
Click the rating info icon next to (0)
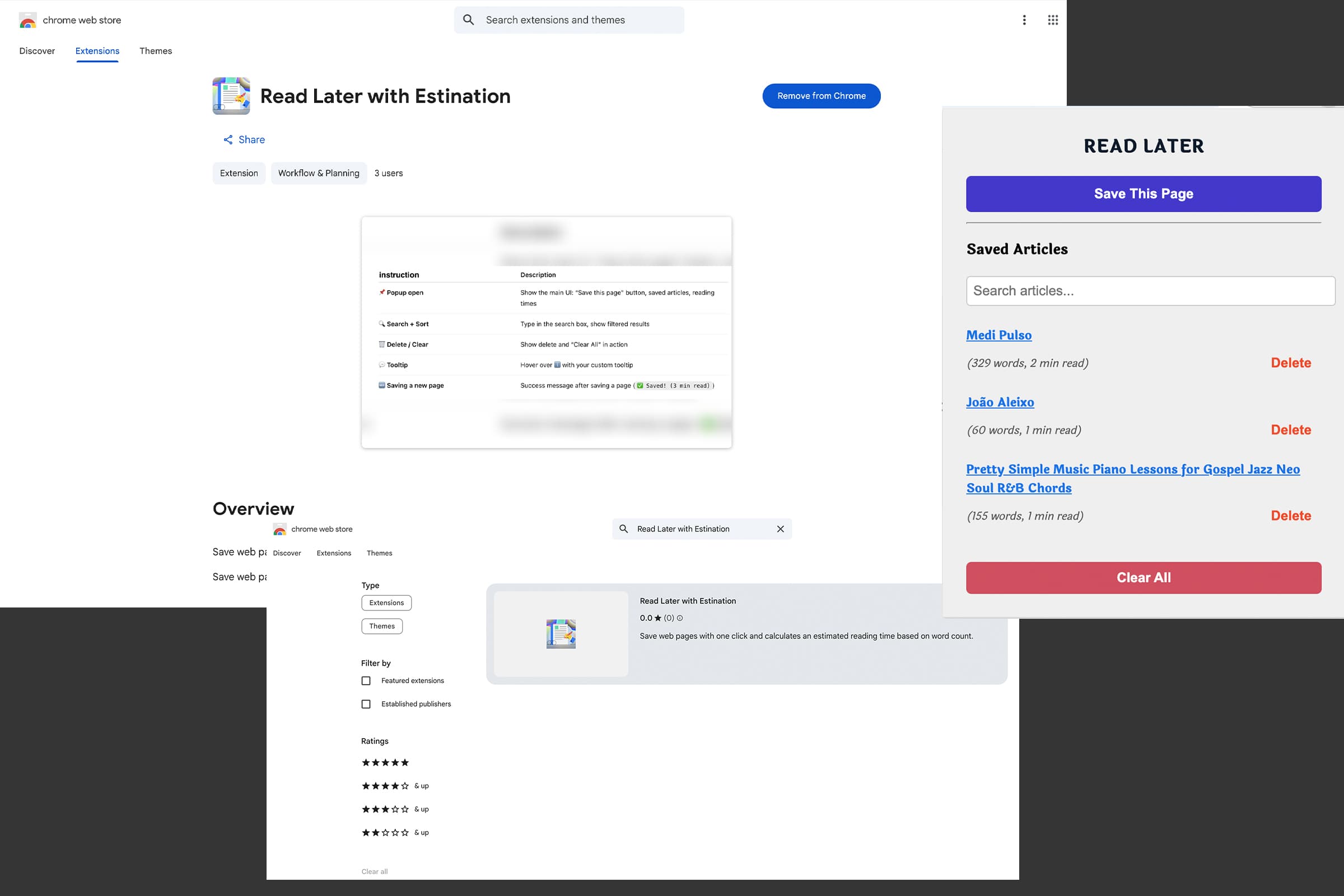679,618
